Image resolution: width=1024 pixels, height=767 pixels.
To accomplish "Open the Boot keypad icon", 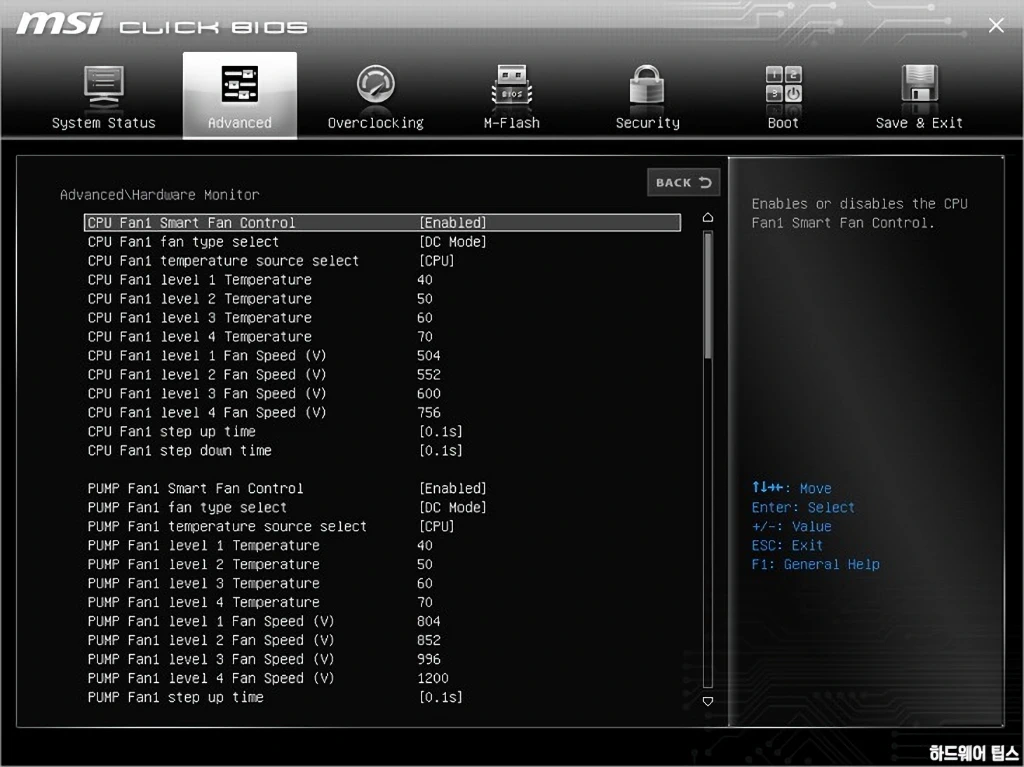I will [783, 84].
